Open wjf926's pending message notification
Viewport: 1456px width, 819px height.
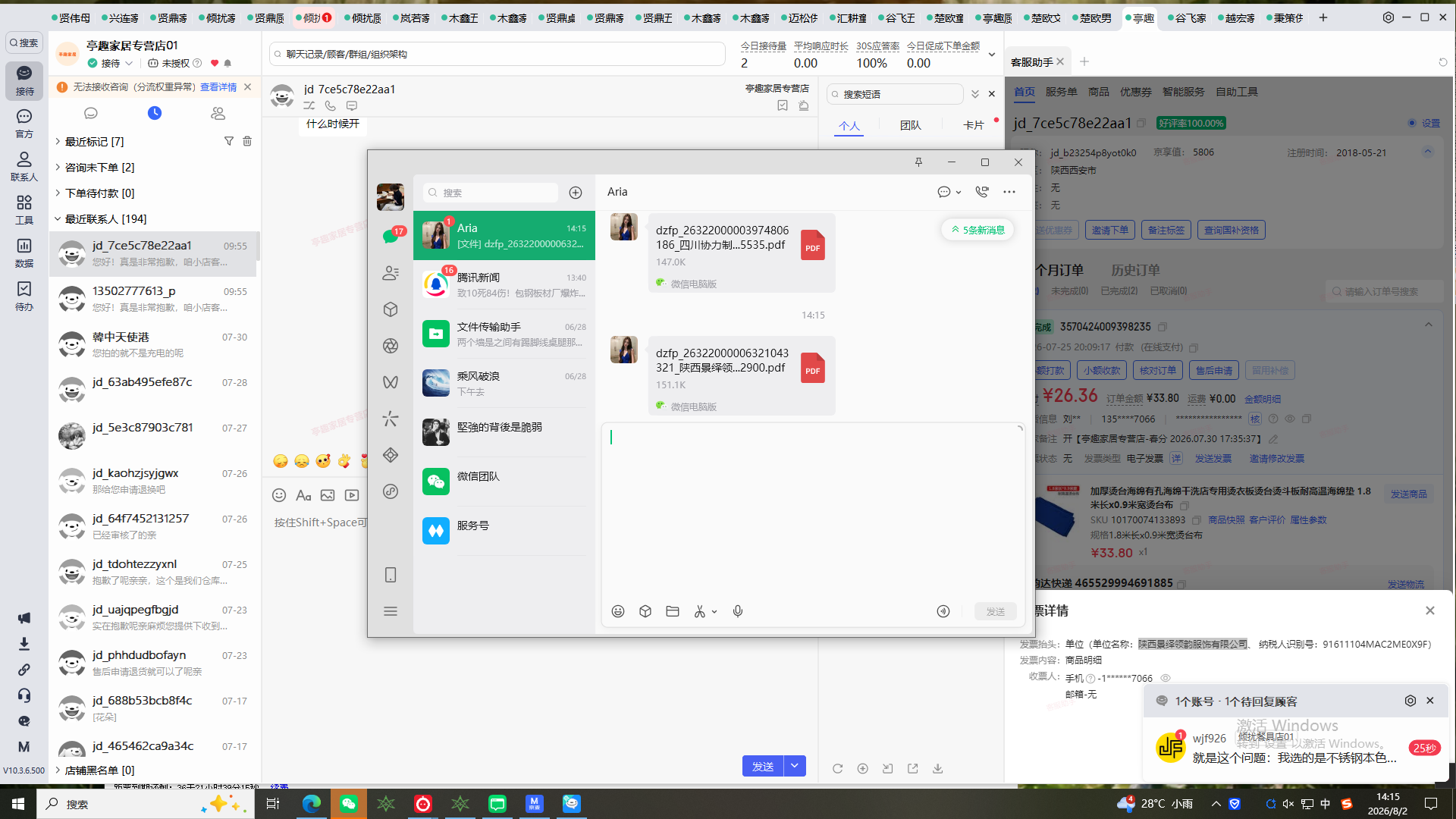[1297, 748]
